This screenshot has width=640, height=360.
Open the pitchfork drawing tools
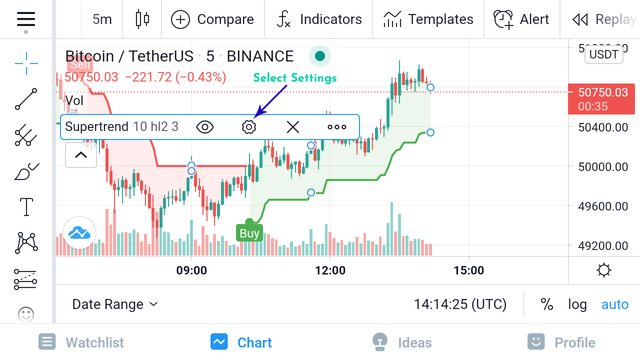(x=26, y=135)
